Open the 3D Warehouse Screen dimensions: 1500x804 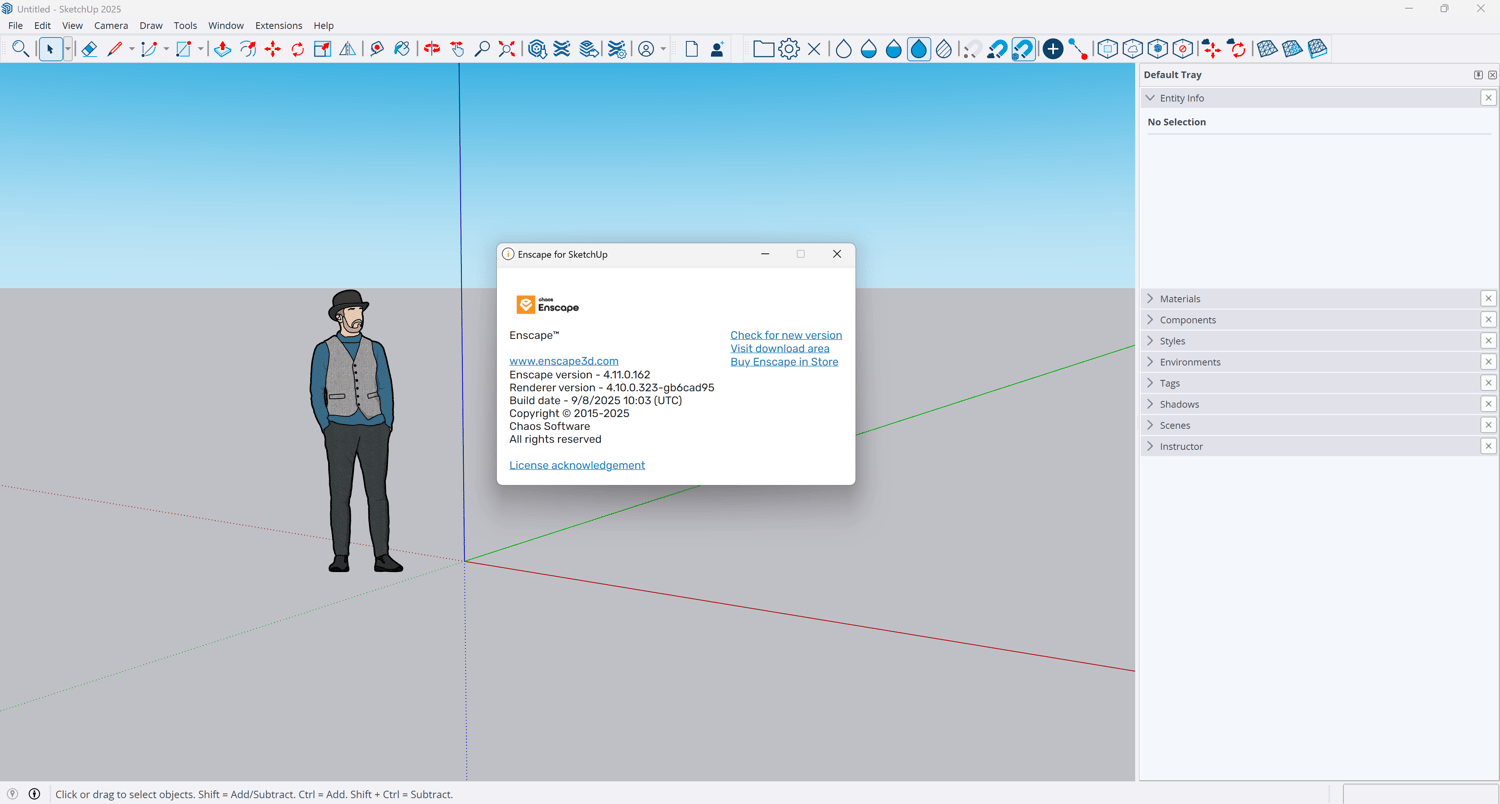[537, 49]
